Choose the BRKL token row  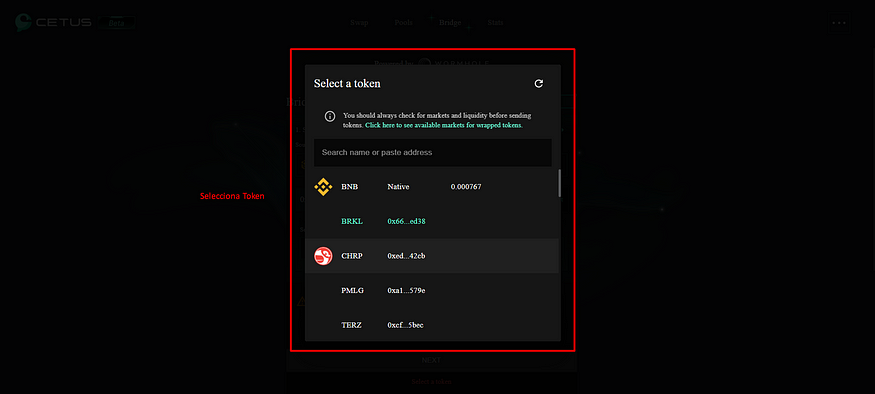(x=432, y=222)
